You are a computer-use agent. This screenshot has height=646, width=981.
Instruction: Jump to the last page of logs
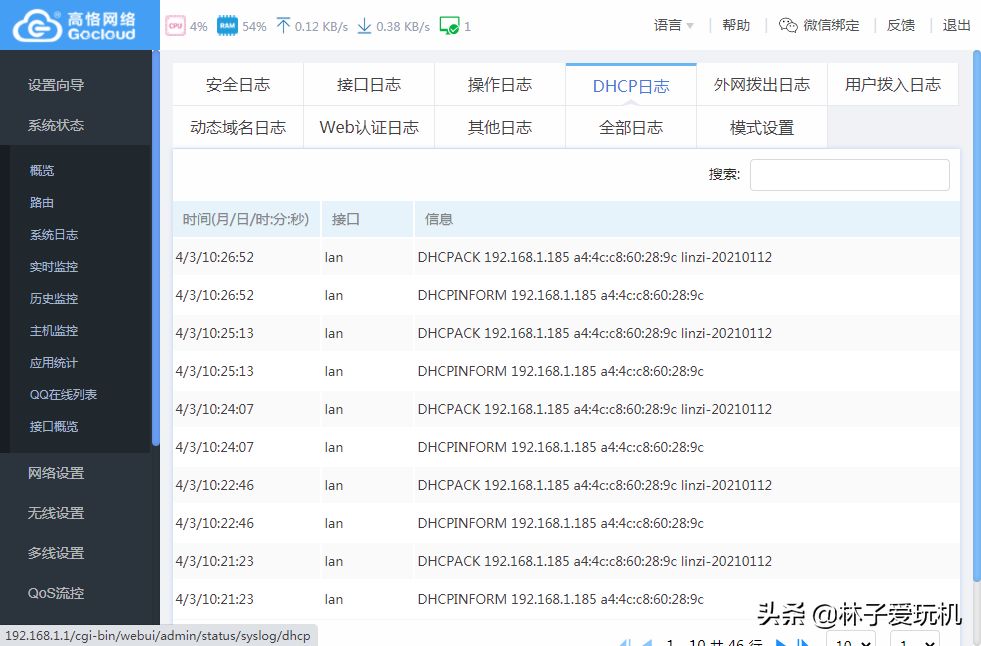803,642
